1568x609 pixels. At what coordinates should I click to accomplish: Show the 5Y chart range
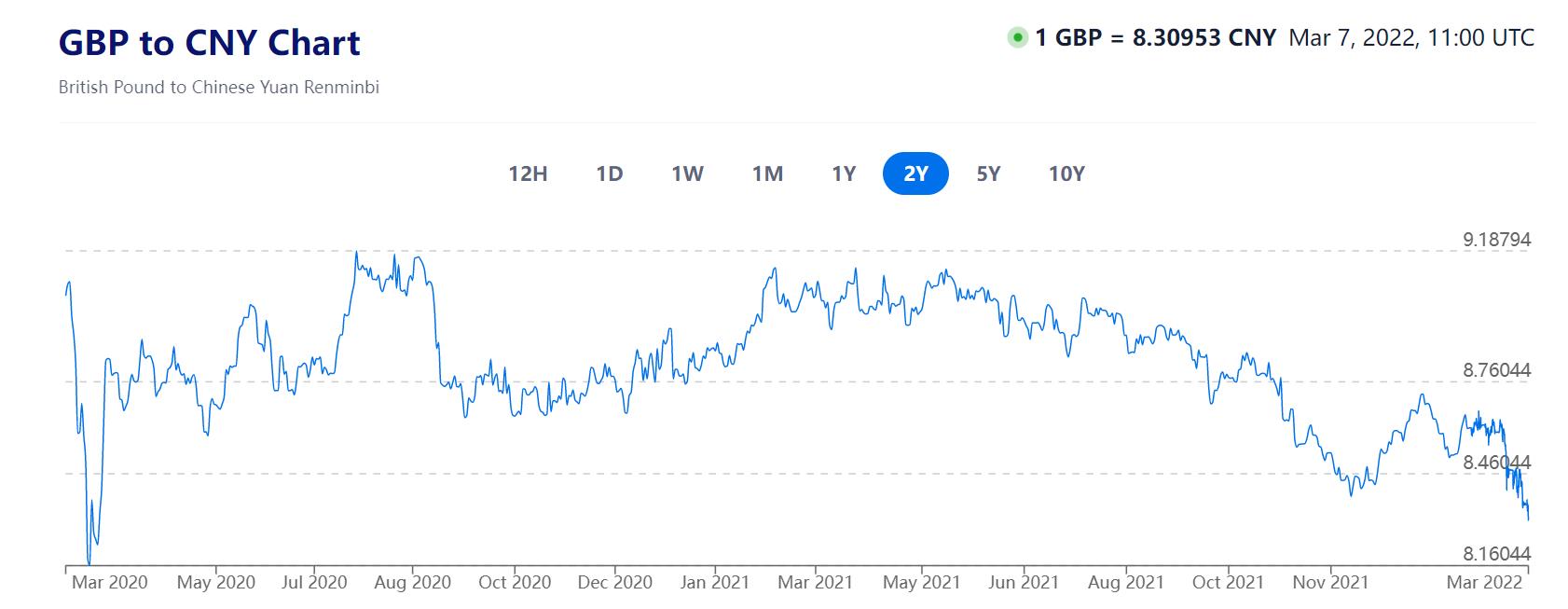988,173
